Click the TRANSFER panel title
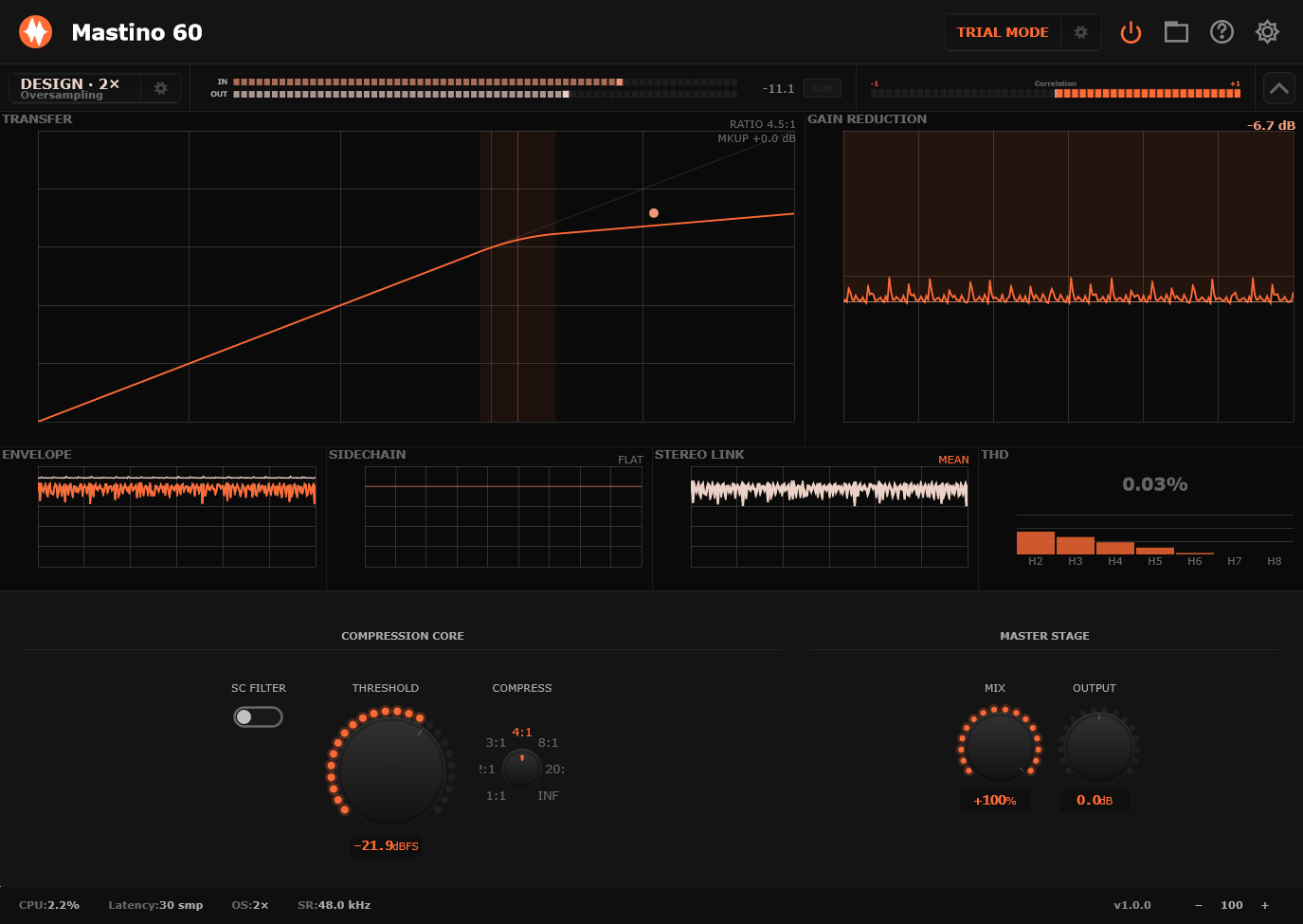Screen dimensions: 1303x924 coord(37,118)
